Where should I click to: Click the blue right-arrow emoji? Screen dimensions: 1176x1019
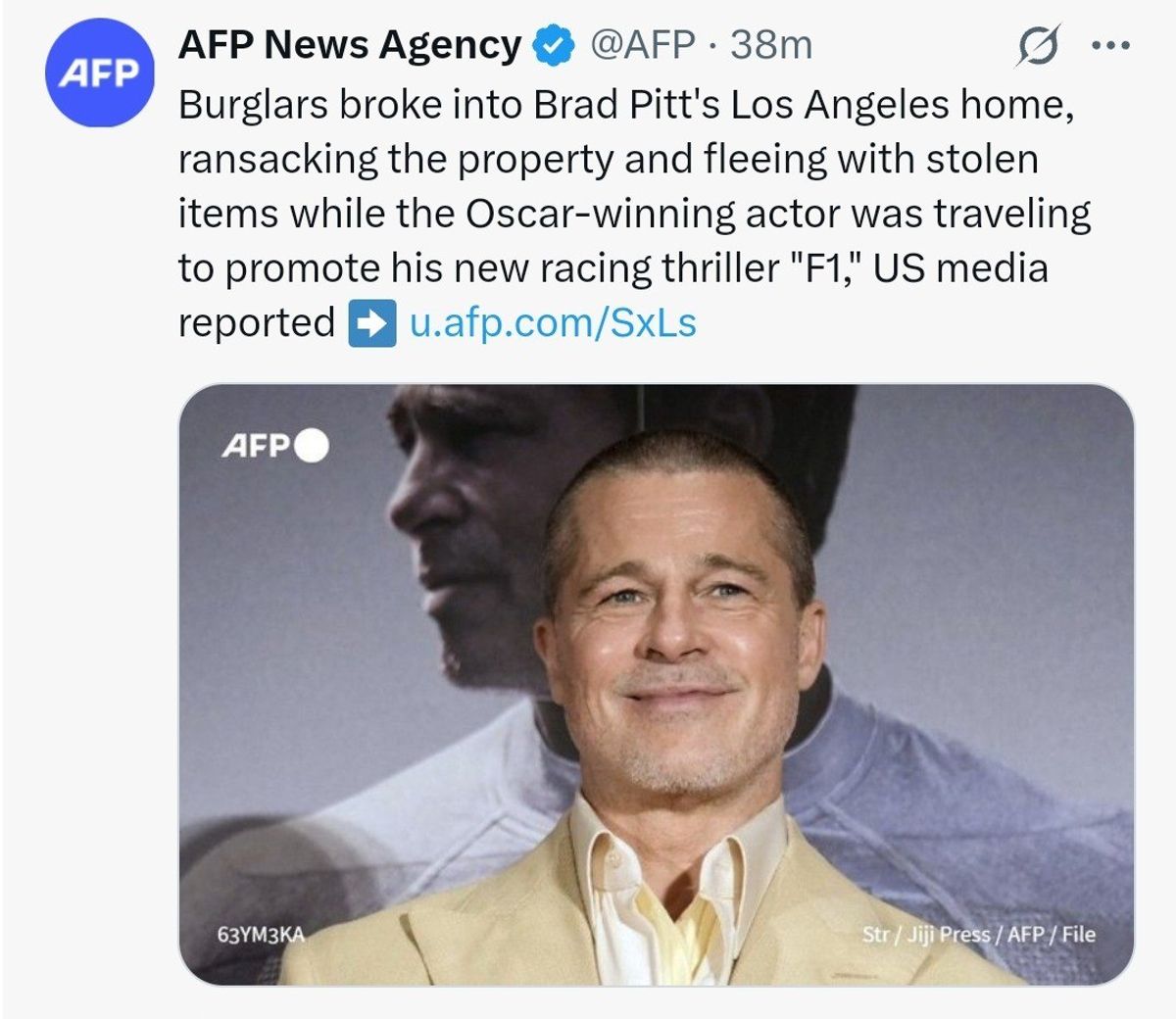(371, 323)
